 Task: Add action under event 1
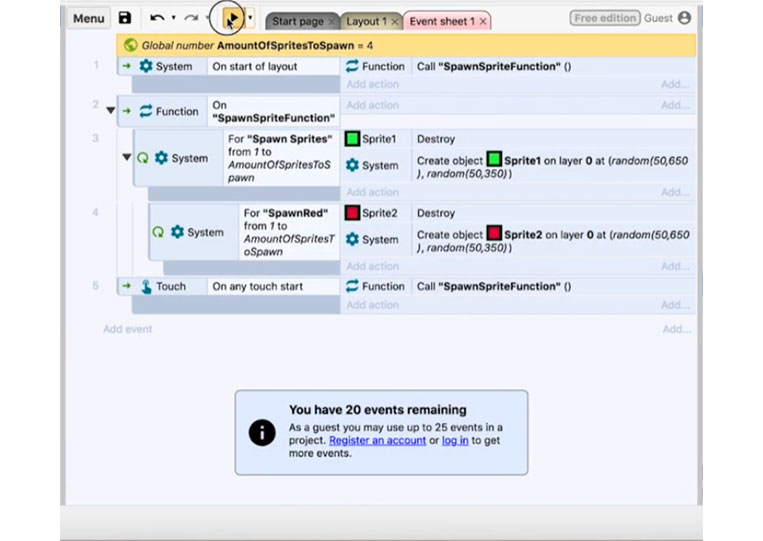(x=372, y=84)
